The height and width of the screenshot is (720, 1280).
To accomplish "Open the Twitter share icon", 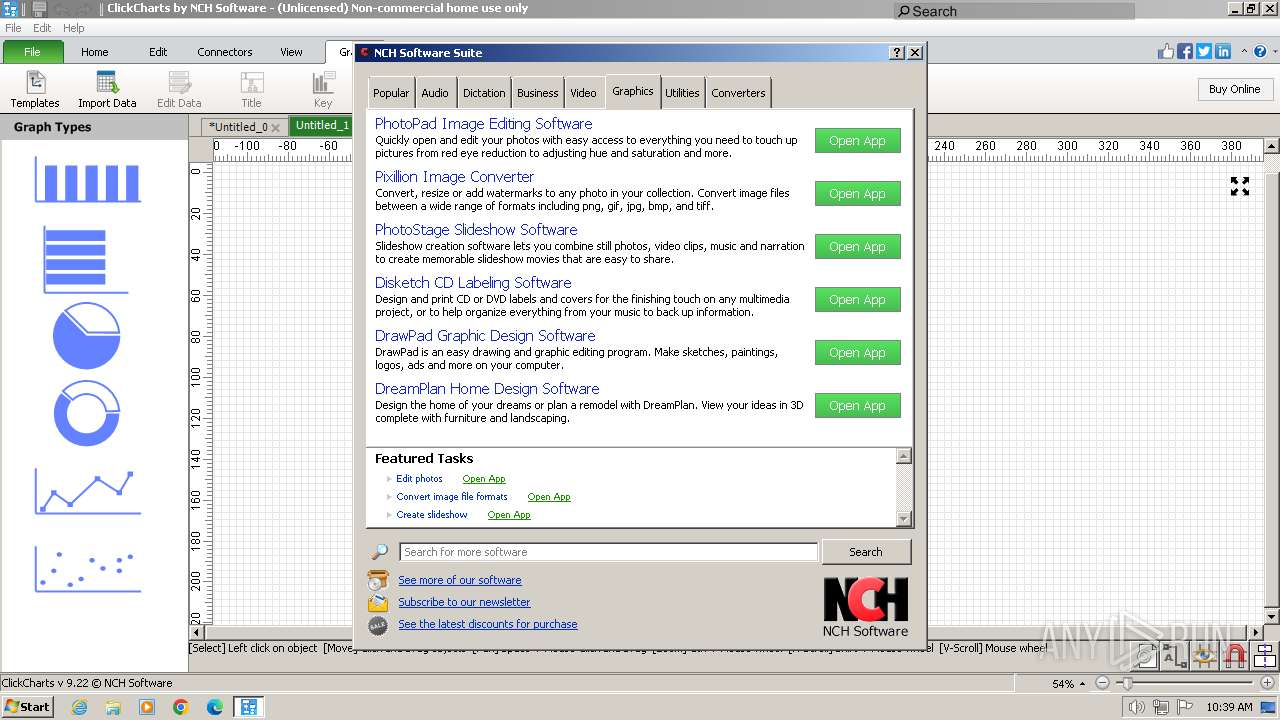I will (x=1204, y=52).
